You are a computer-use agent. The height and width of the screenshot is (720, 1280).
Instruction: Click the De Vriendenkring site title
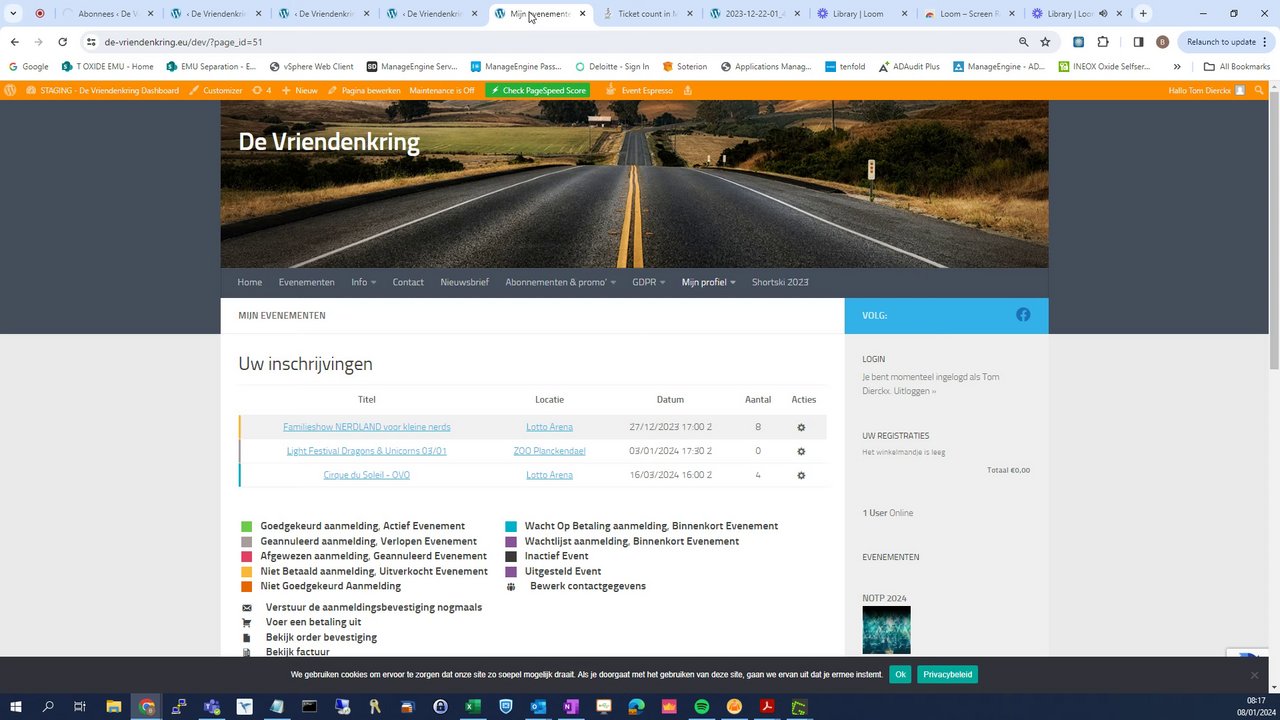pyautogui.click(x=329, y=142)
